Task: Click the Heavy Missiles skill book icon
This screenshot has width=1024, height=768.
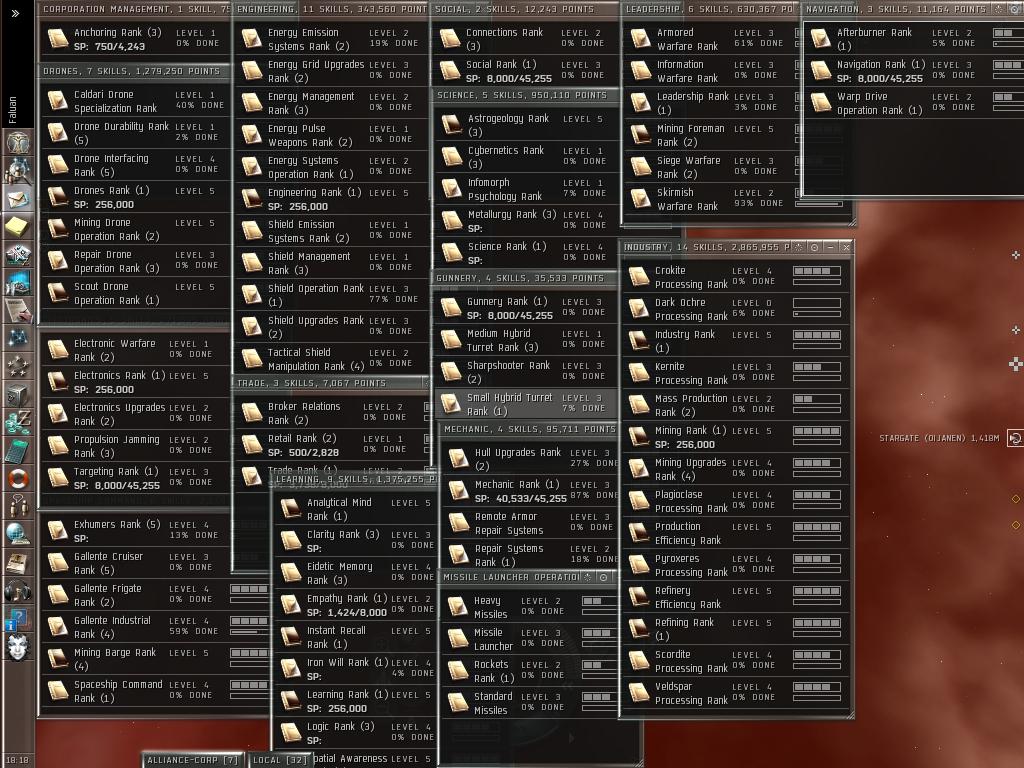Action: pos(458,607)
